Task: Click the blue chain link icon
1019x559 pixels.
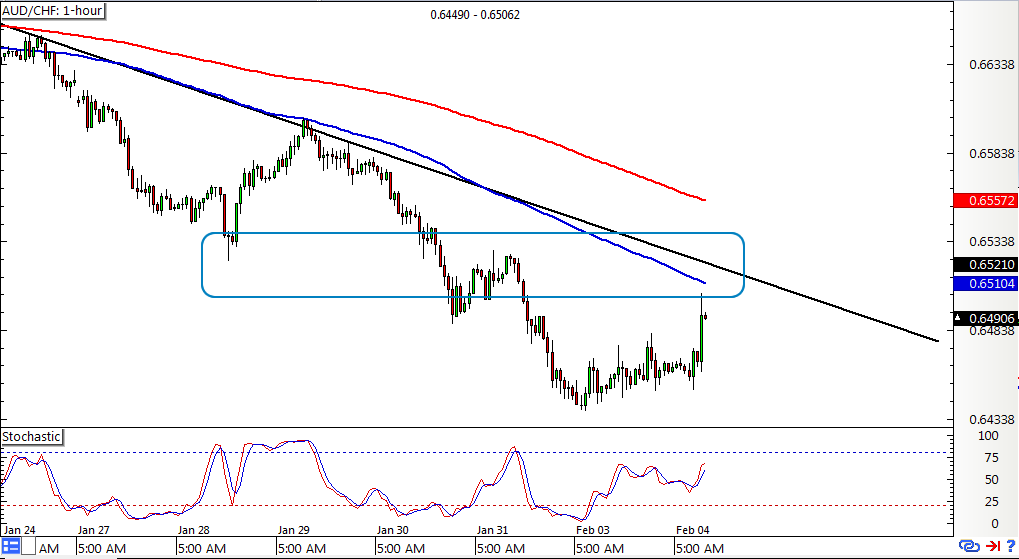Action: 968,546
